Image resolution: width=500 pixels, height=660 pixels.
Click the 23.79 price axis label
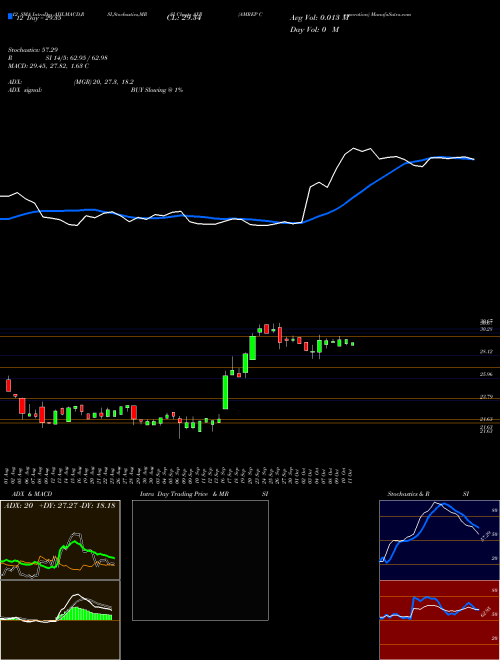486,397
